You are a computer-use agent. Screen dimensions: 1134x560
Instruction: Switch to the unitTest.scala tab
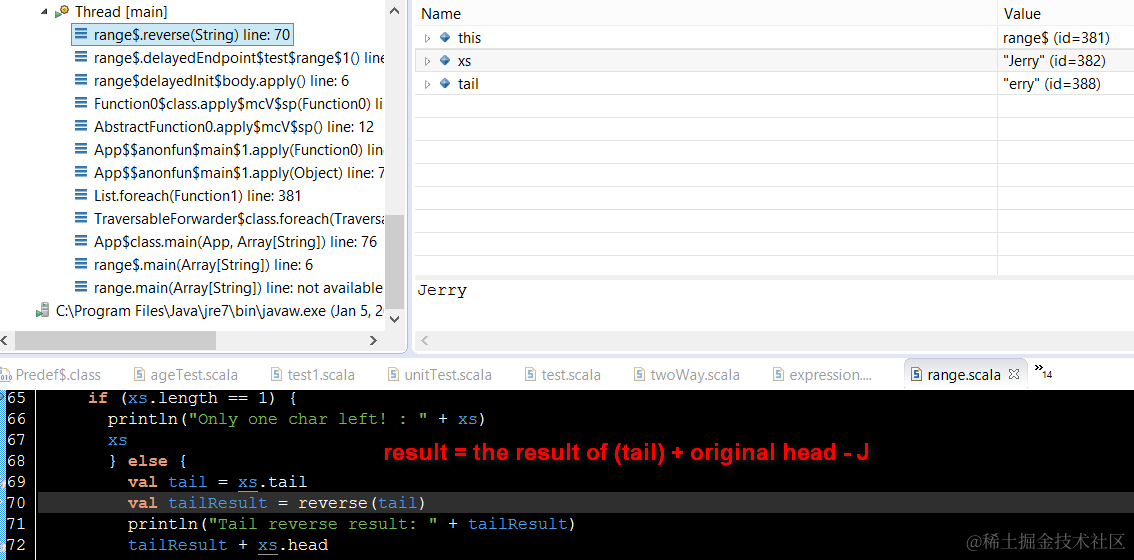pos(440,375)
